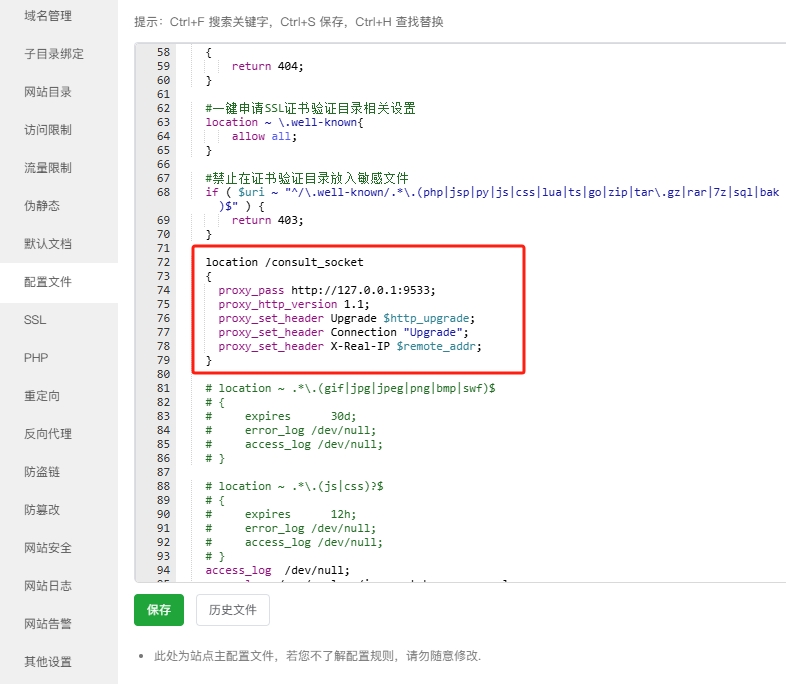The image size is (786, 684).
Task: Select the 防篡改 tab
Action: point(42,510)
